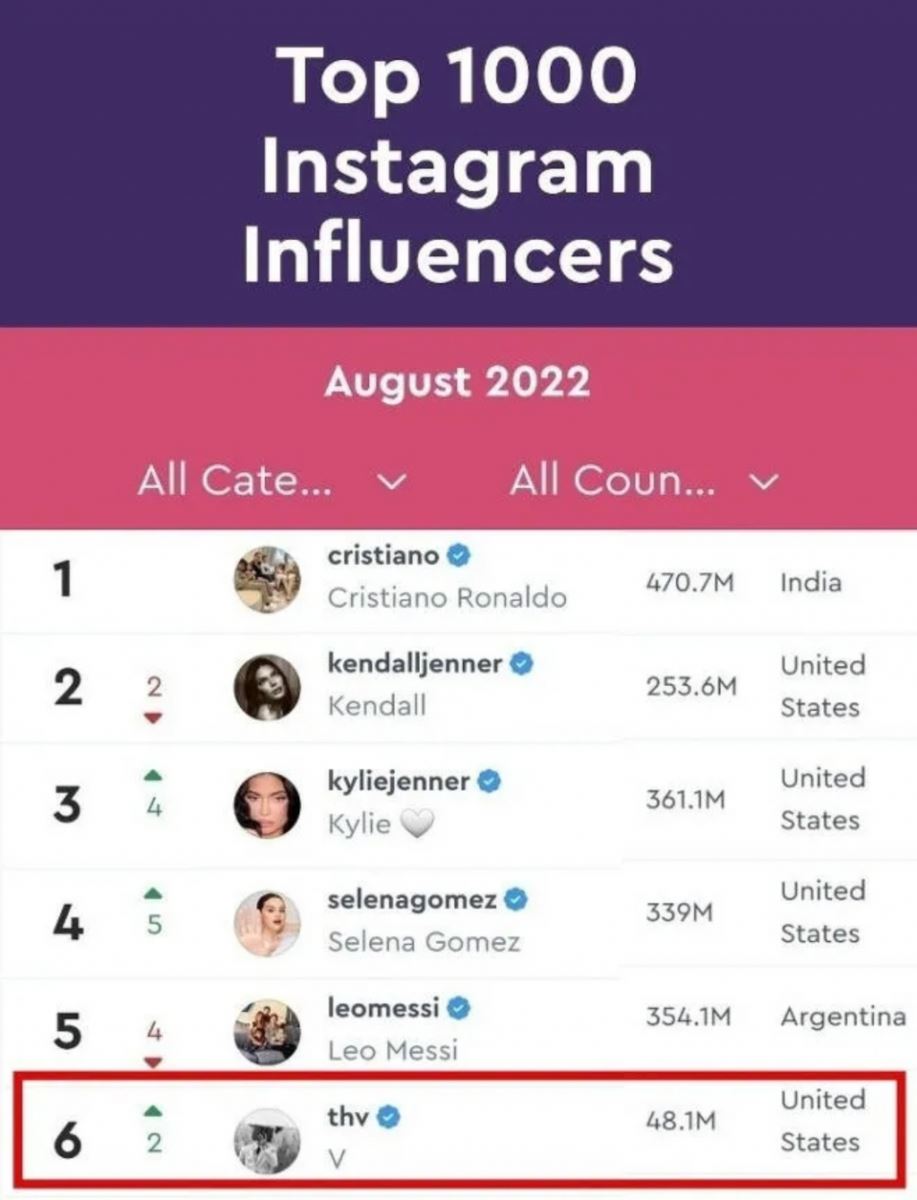Image resolution: width=917 pixels, height=1200 pixels.
Task: Click the green up arrow in rank 3 row
Action: click(x=154, y=776)
